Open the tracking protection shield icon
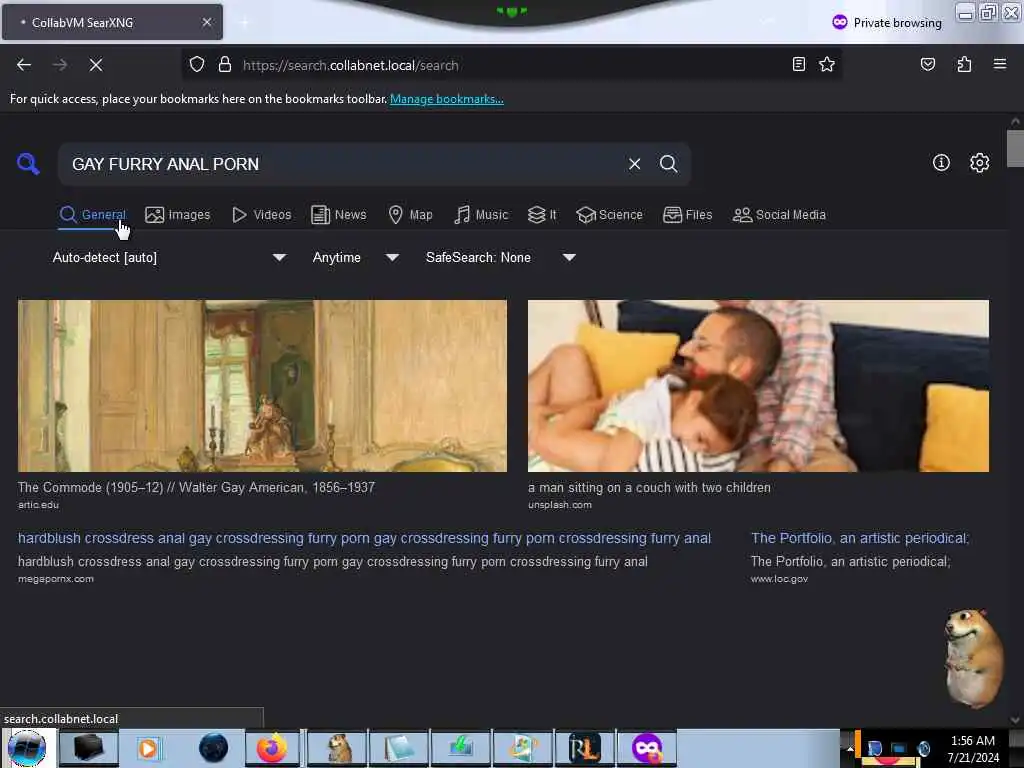The image size is (1024, 768). pos(197,65)
